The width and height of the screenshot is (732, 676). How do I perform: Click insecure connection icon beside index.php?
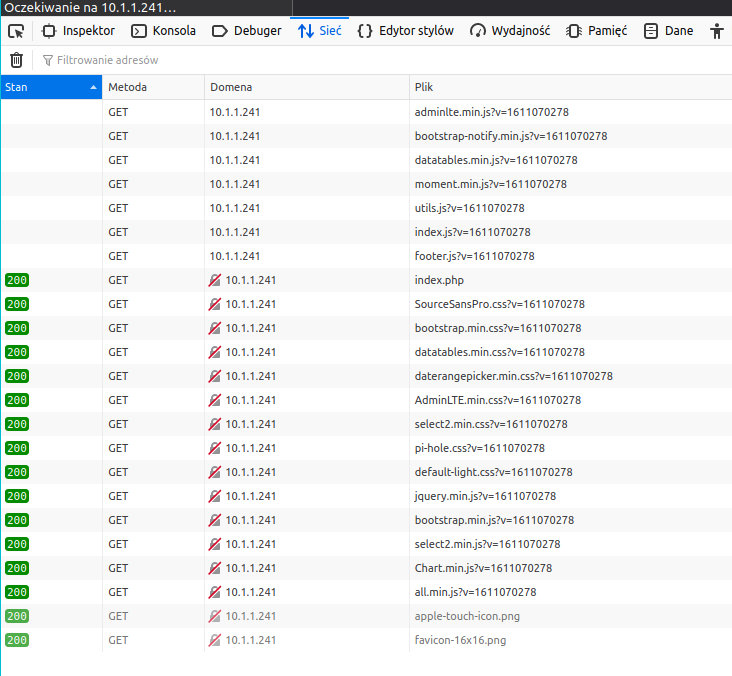(x=215, y=280)
